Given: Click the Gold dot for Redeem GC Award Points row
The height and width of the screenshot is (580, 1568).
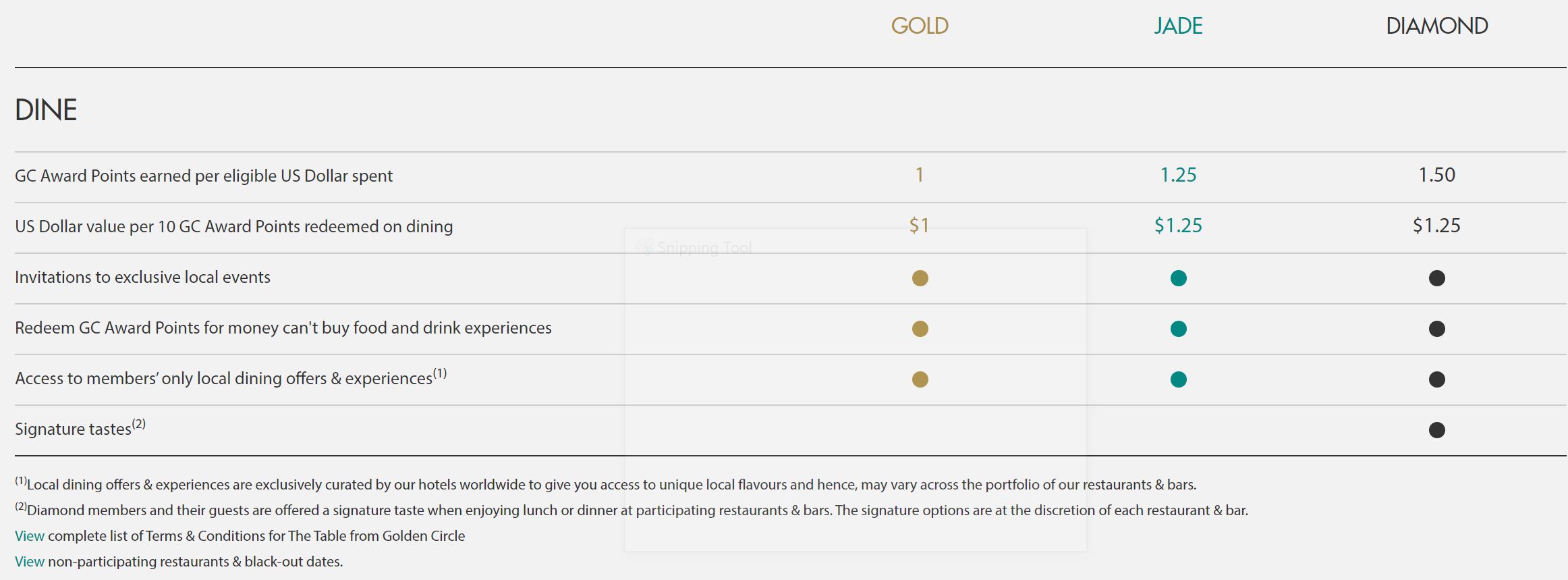Looking at the screenshot, I should 920,329.
